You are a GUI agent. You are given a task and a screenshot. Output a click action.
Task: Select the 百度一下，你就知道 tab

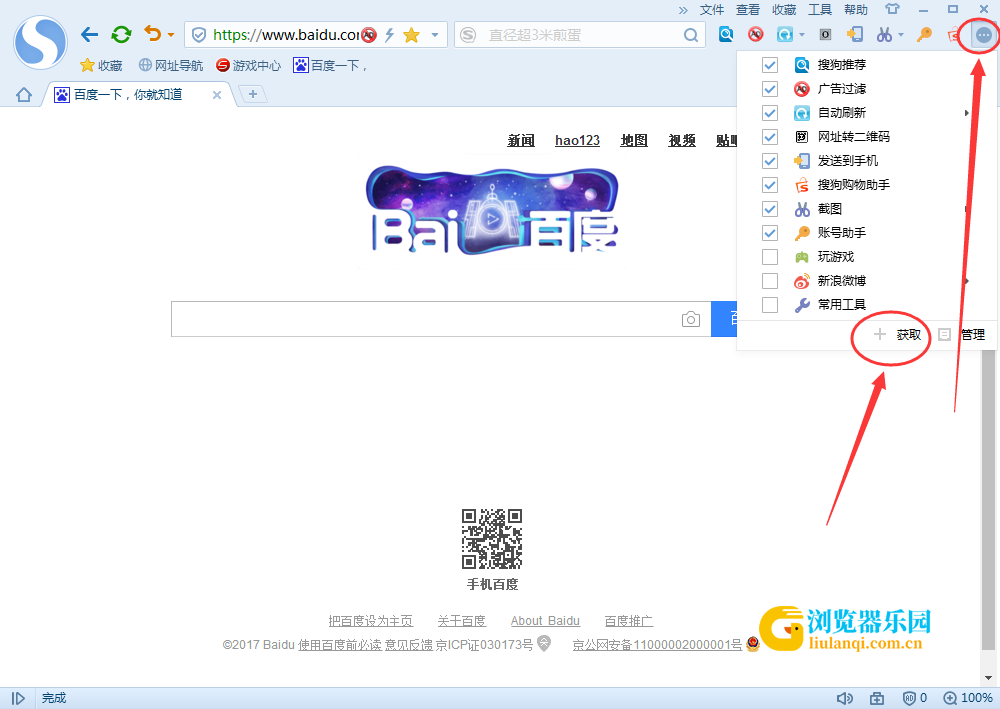[x=139, y=95]
